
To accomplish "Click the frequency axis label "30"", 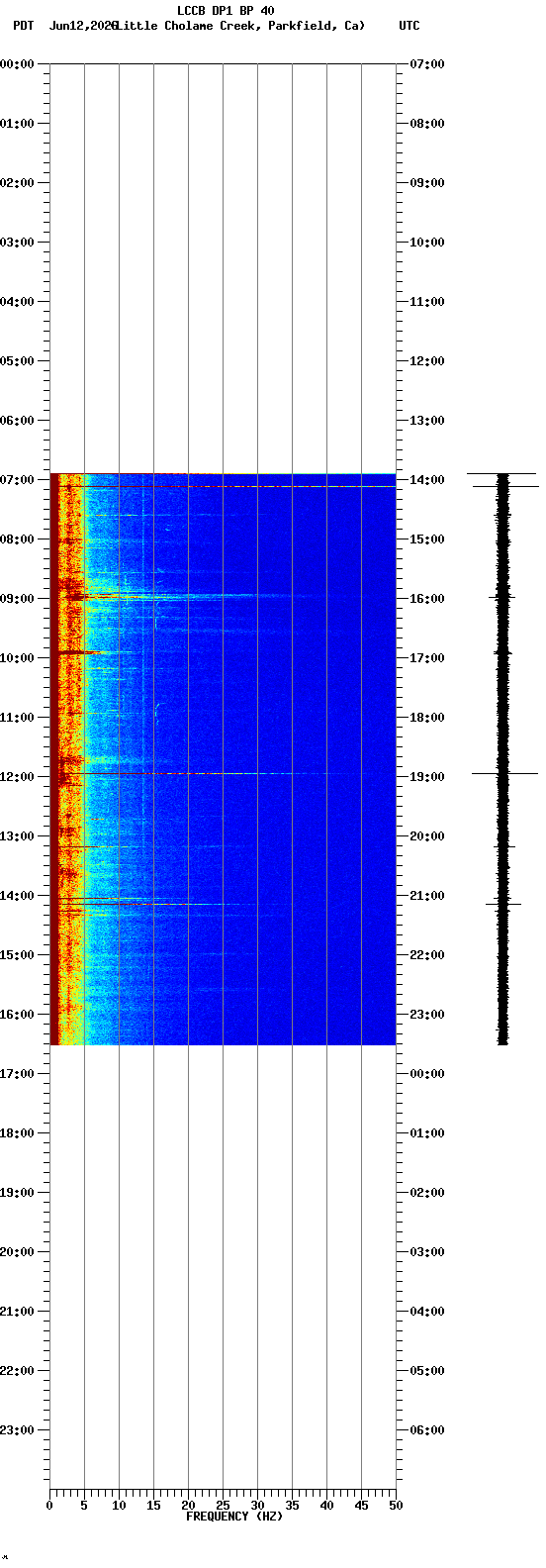I will (257, 1506).
